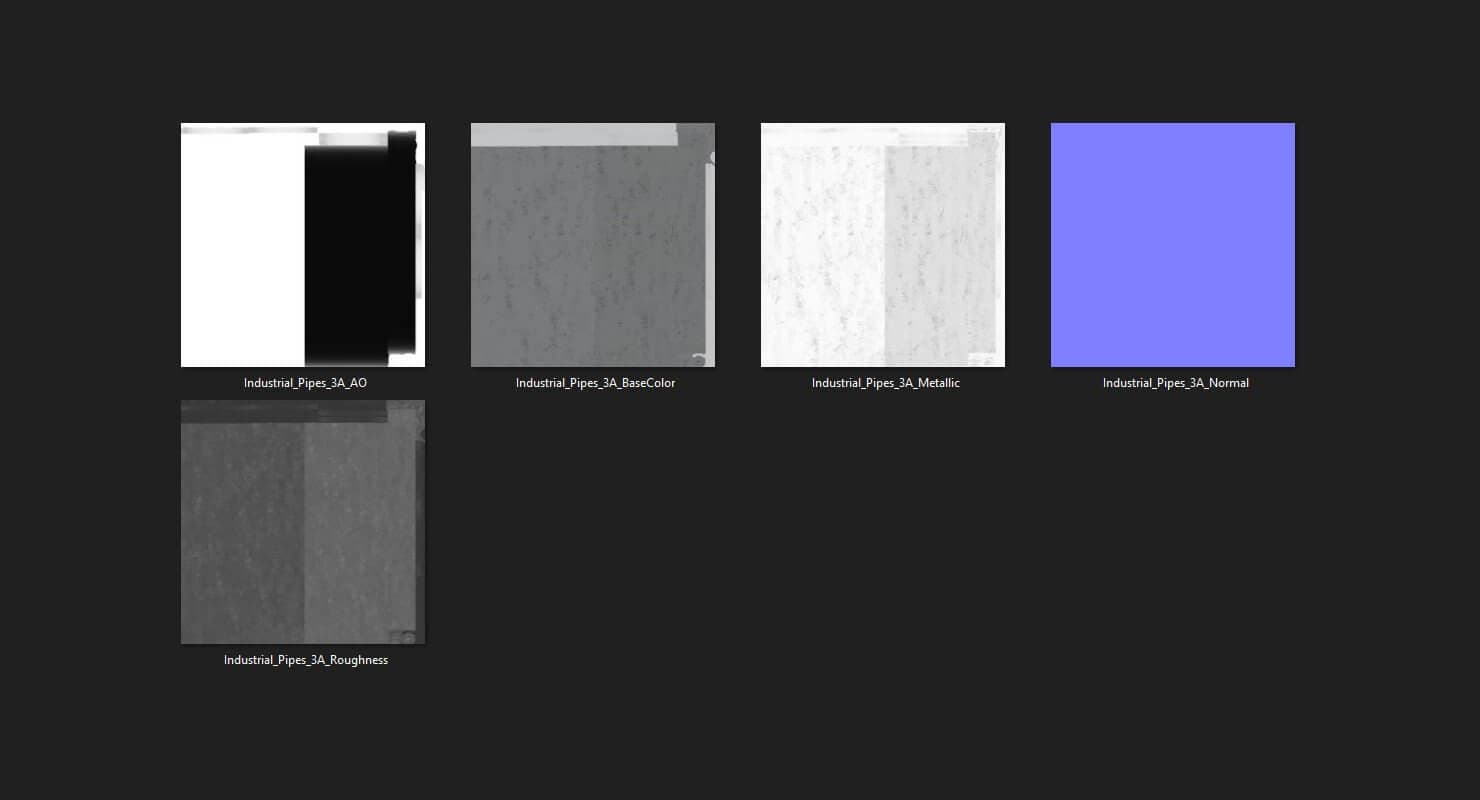The image size is (1480, 800).
Task: Click the purple Normal map thumbnail
Action: 1172,245
